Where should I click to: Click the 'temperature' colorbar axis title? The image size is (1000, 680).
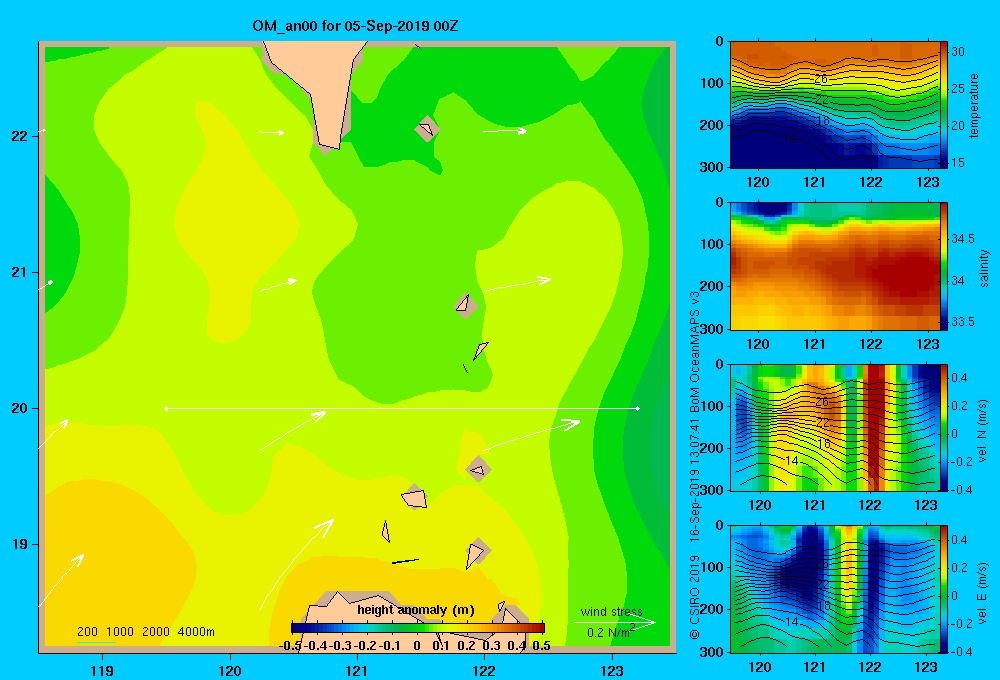point(974,105)
